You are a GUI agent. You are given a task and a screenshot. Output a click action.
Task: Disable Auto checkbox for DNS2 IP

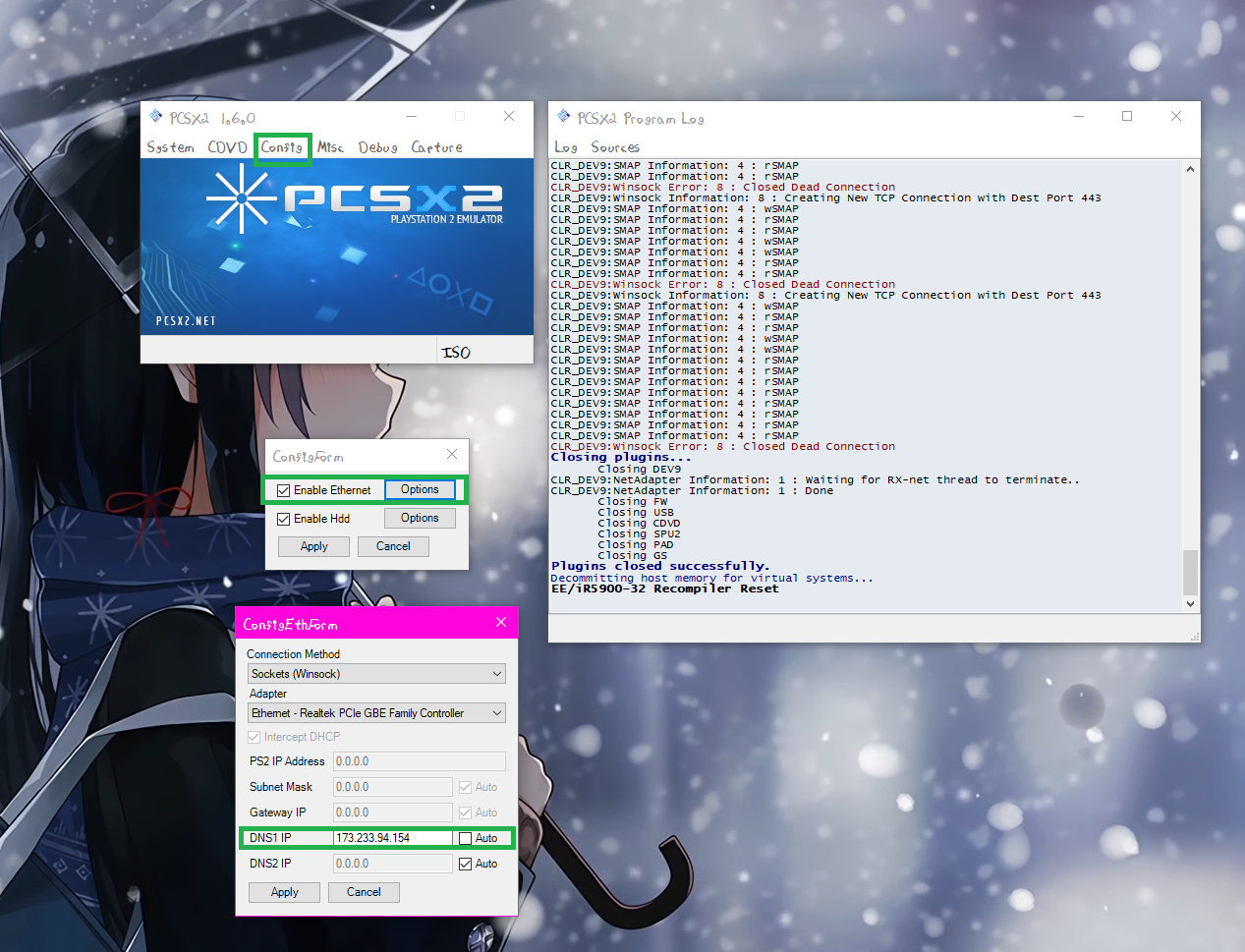point(466,864)
